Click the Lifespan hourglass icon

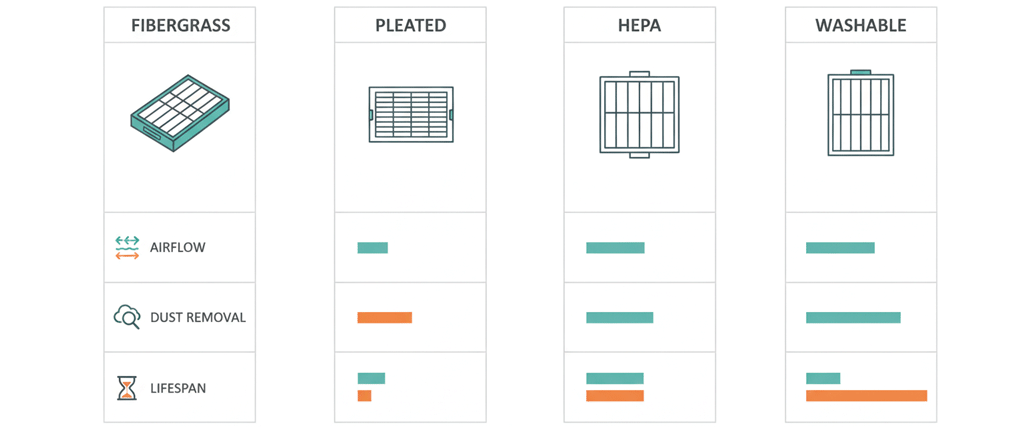click(127, 388)
